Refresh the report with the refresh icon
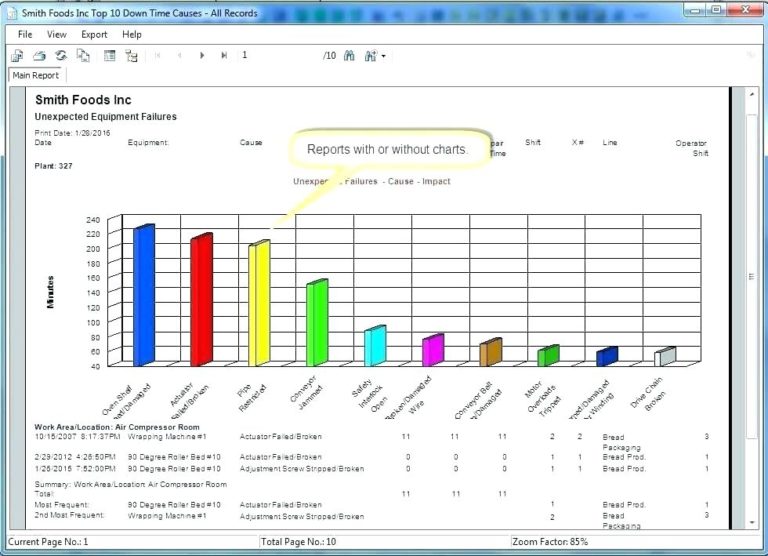The image size is (768, 556). (x=61, y=55)
